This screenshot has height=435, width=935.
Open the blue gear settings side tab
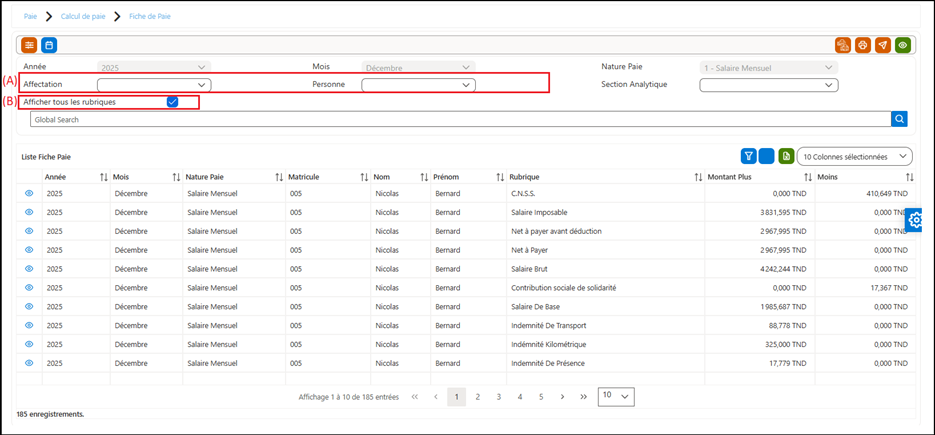click(915, 220)
